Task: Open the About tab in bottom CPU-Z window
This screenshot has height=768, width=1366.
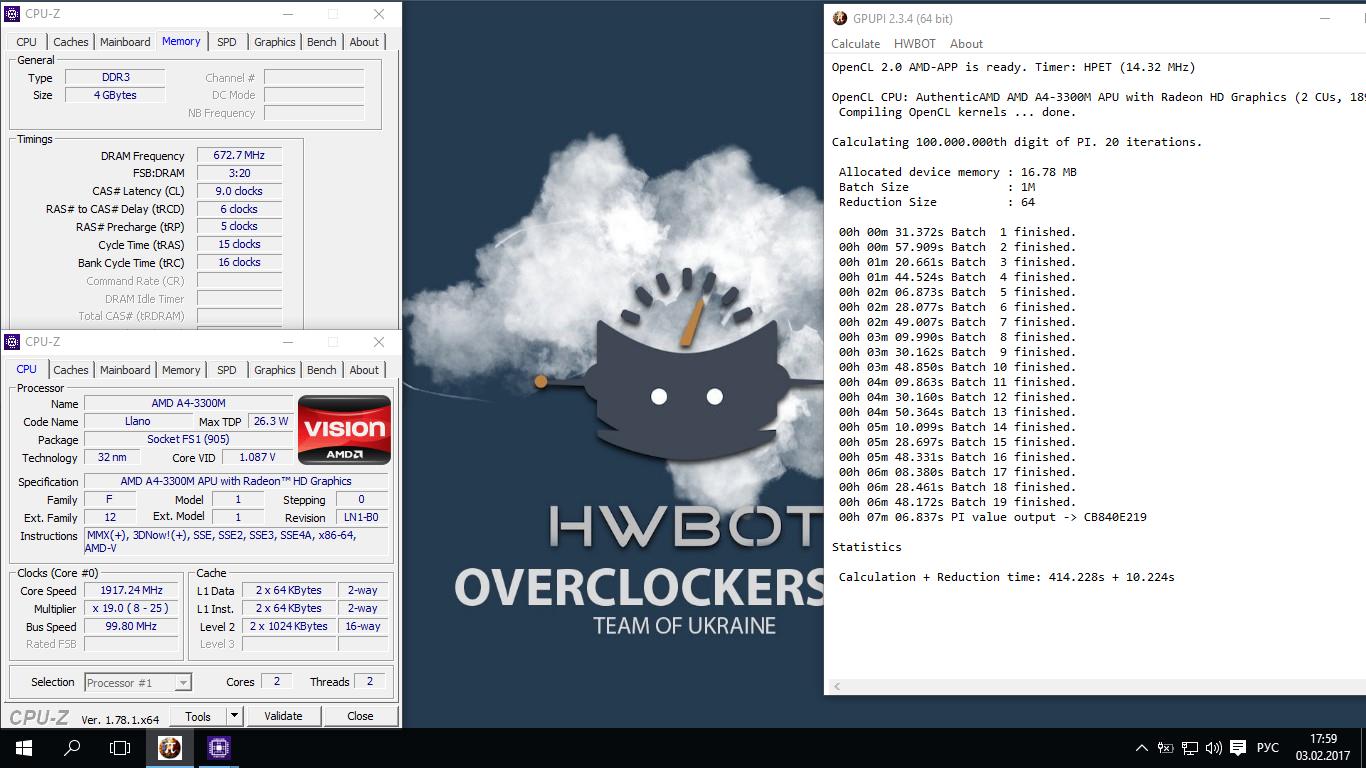Action: [x=364, y=370]
